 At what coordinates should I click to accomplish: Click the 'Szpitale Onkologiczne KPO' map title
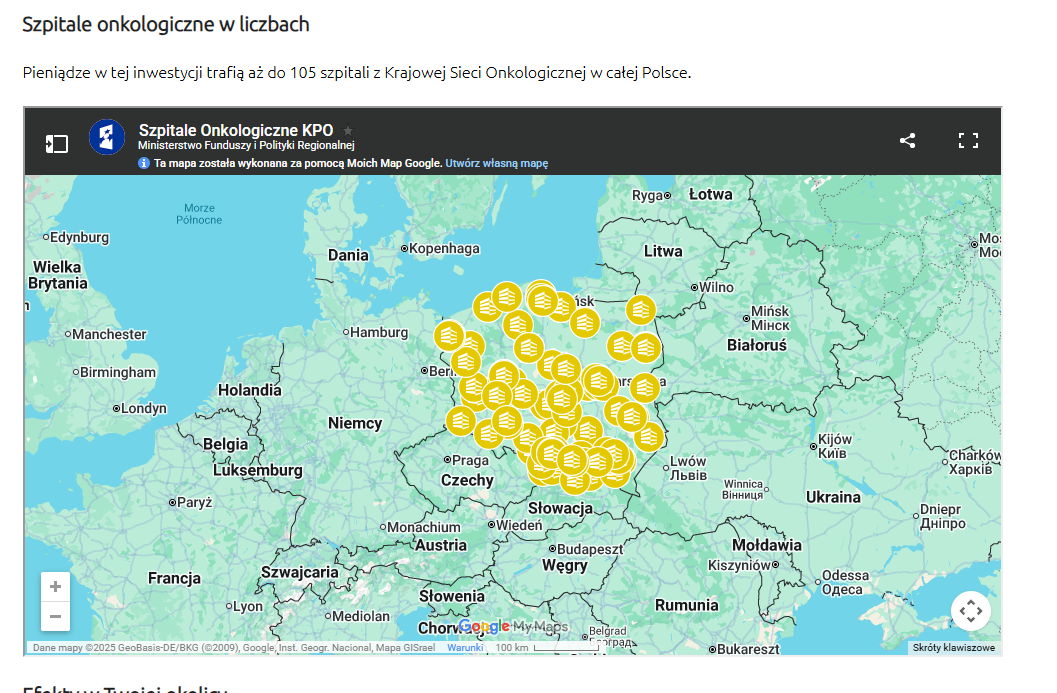point(235,130)
